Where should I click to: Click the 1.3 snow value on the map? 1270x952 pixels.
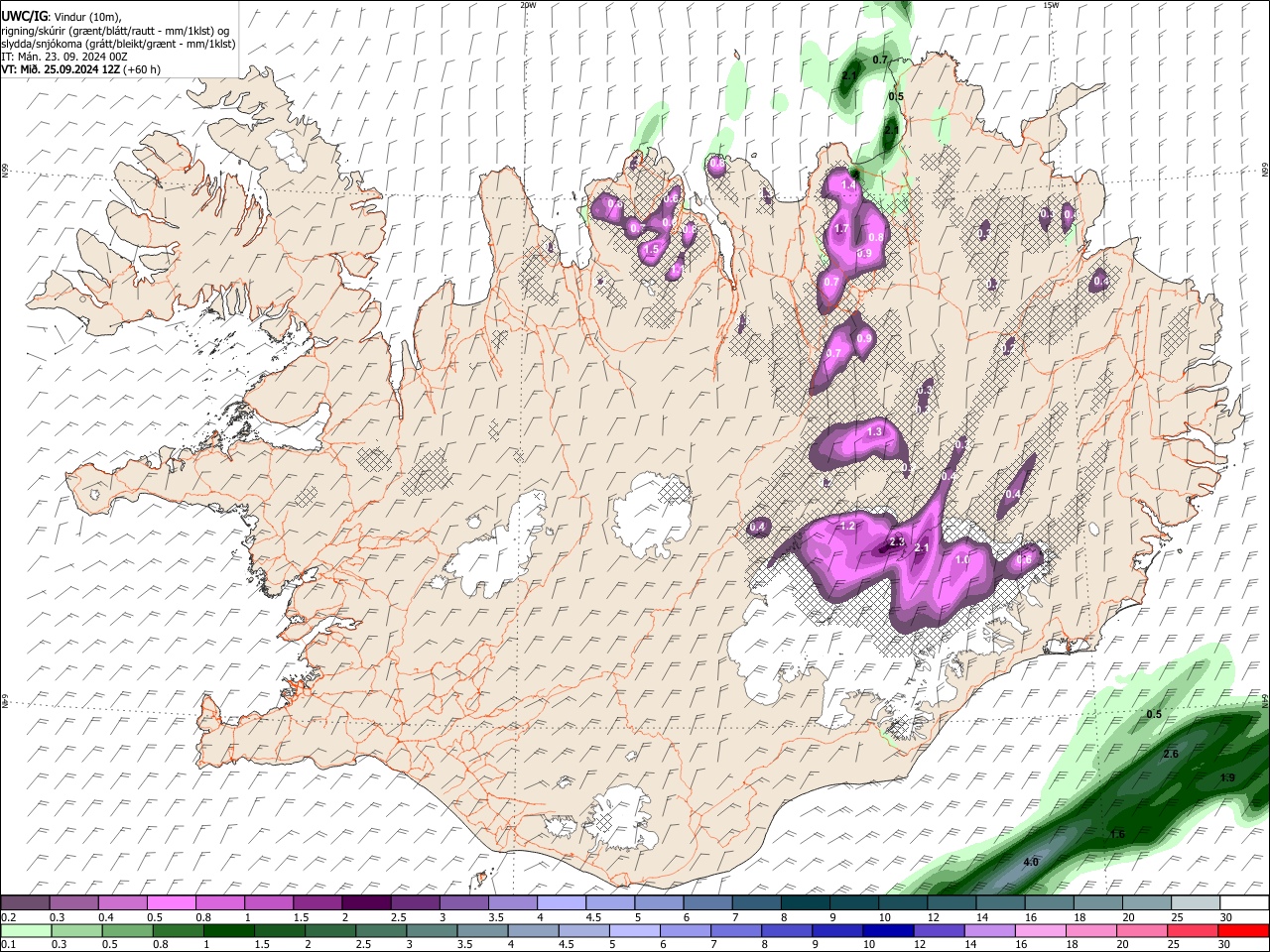[x=875, y=431]
